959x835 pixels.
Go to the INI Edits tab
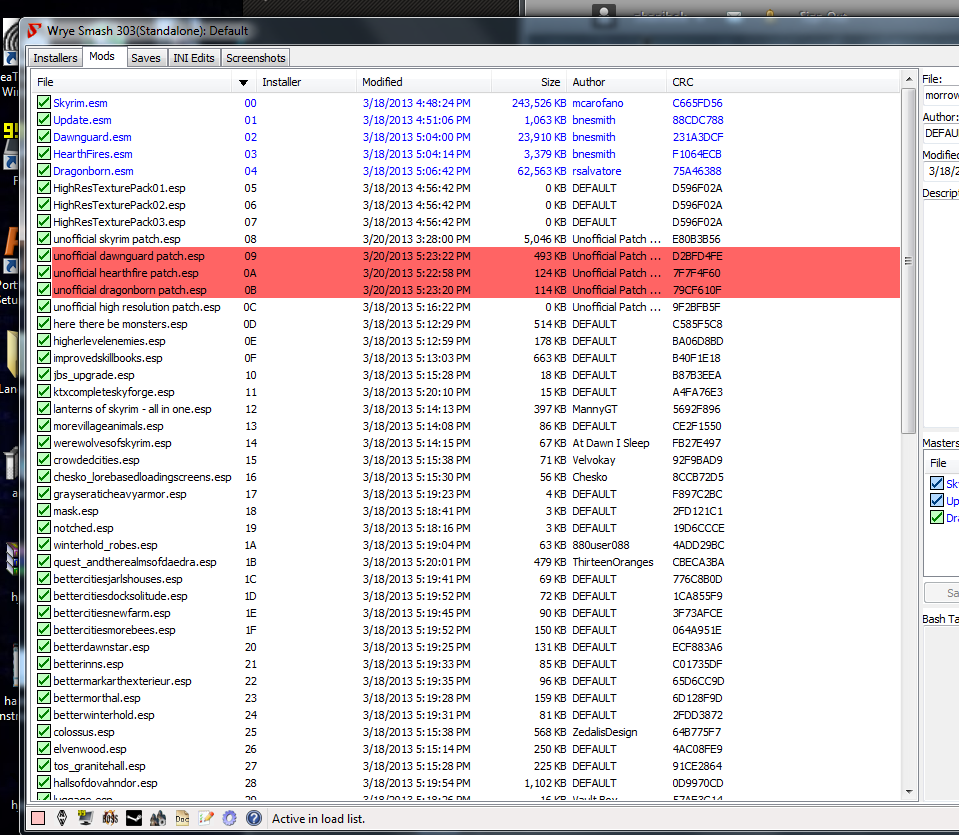(193, 58)
